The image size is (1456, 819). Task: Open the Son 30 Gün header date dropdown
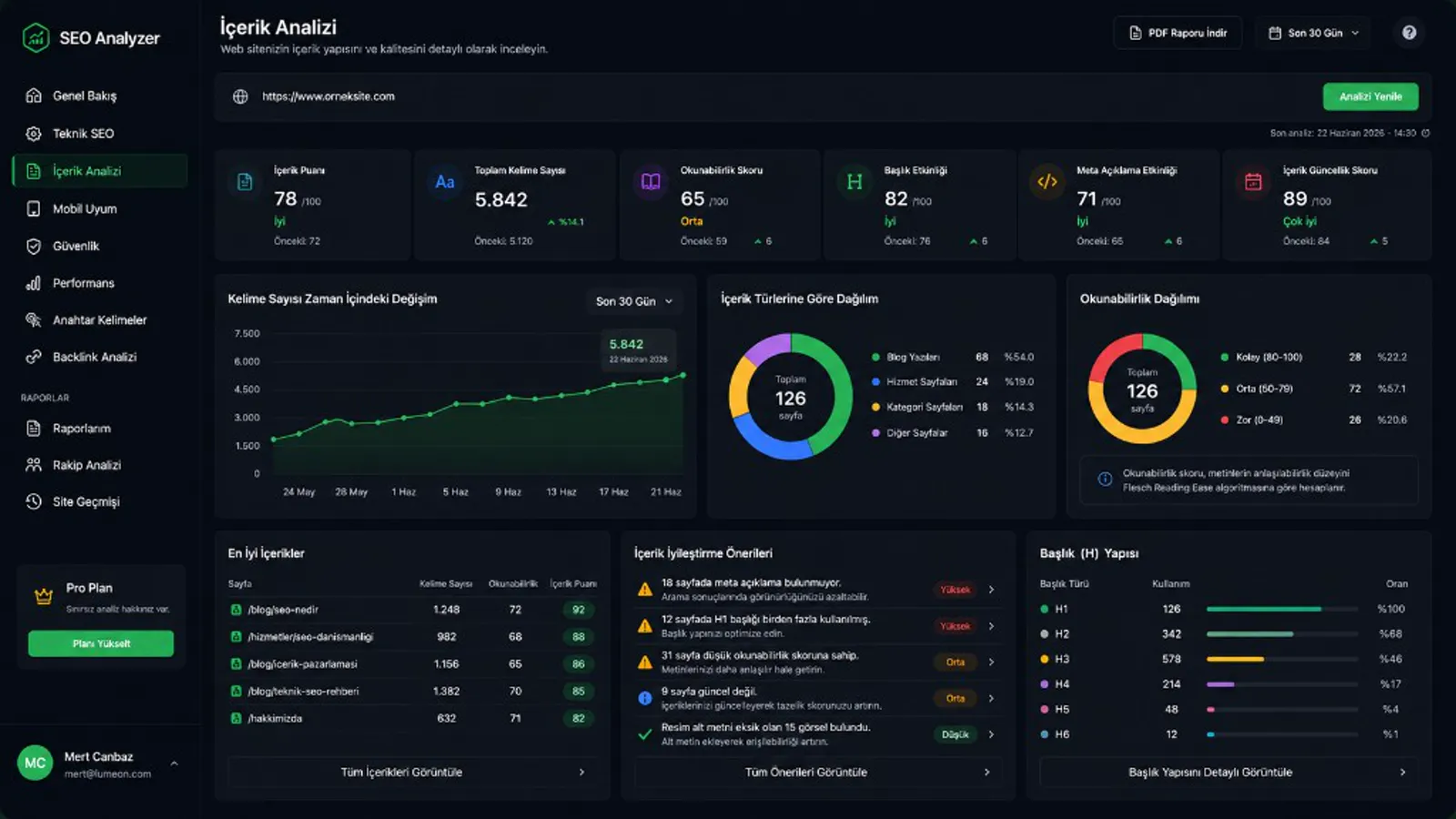1314,33
